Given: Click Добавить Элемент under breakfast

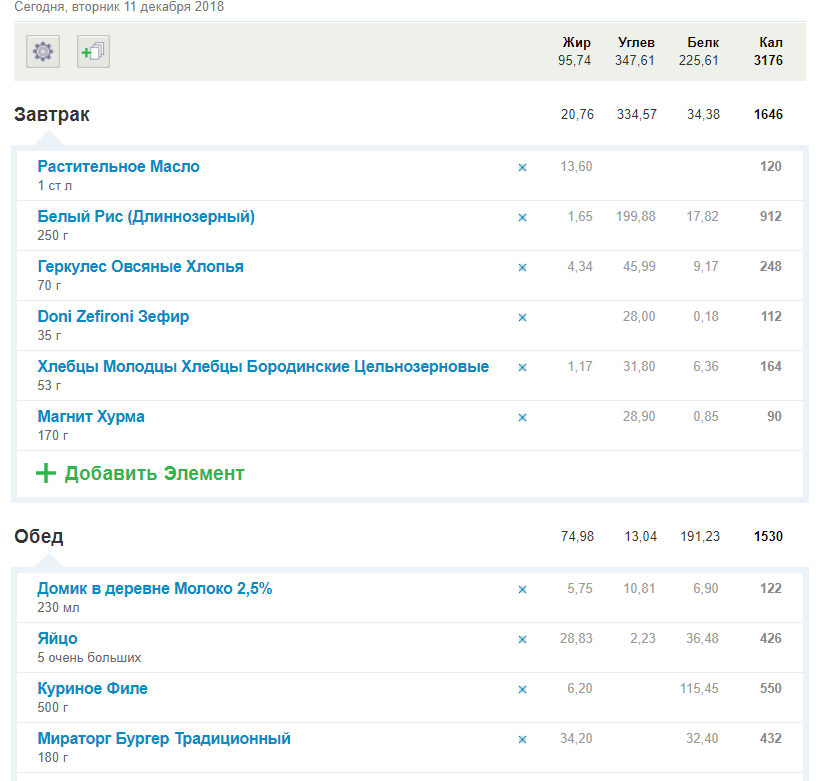Looking at the screenshot, I should (154, 473).
